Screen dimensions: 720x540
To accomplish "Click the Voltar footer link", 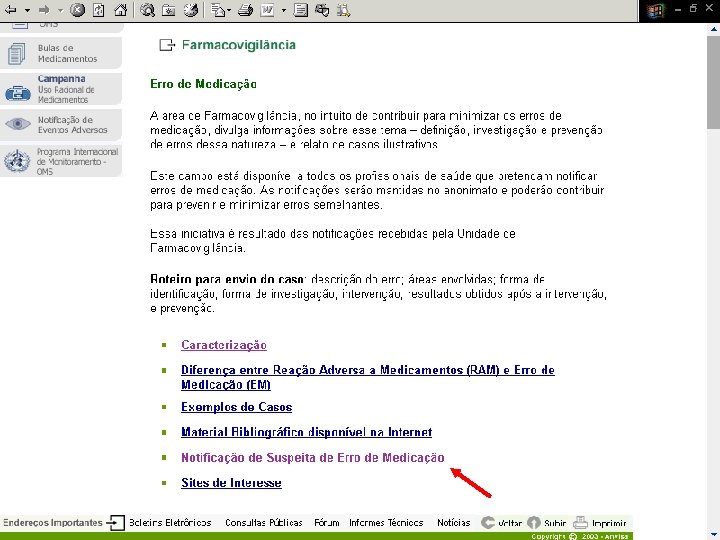I will click(x=510, y=523).
